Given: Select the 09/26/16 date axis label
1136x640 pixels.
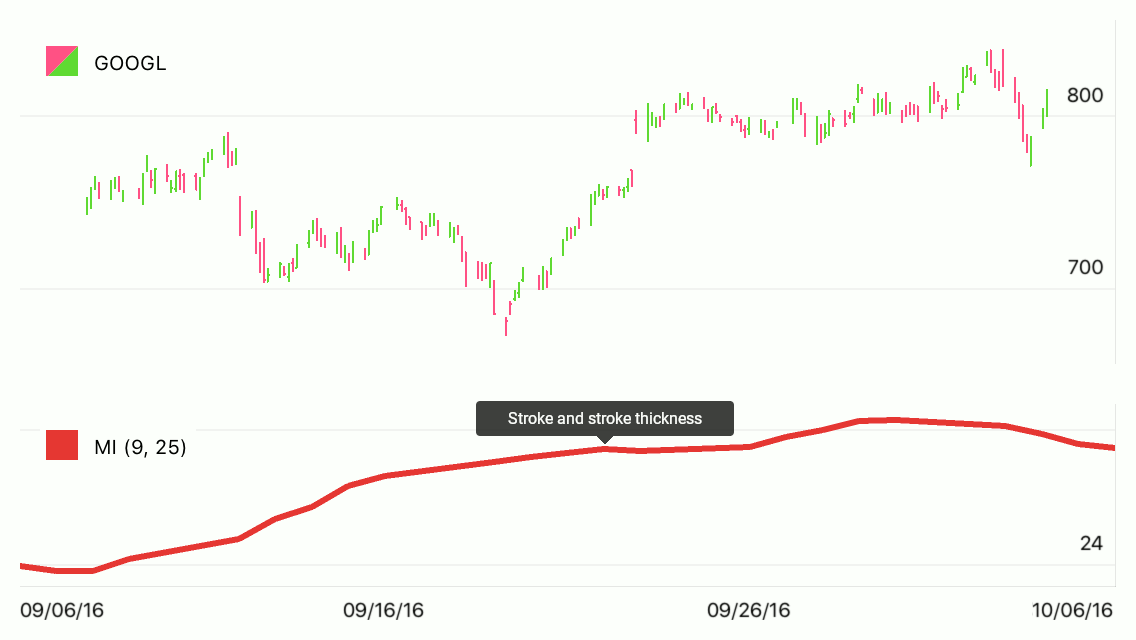Looking at the screenshot, I should pyautogui.click(x=748, y=610).
